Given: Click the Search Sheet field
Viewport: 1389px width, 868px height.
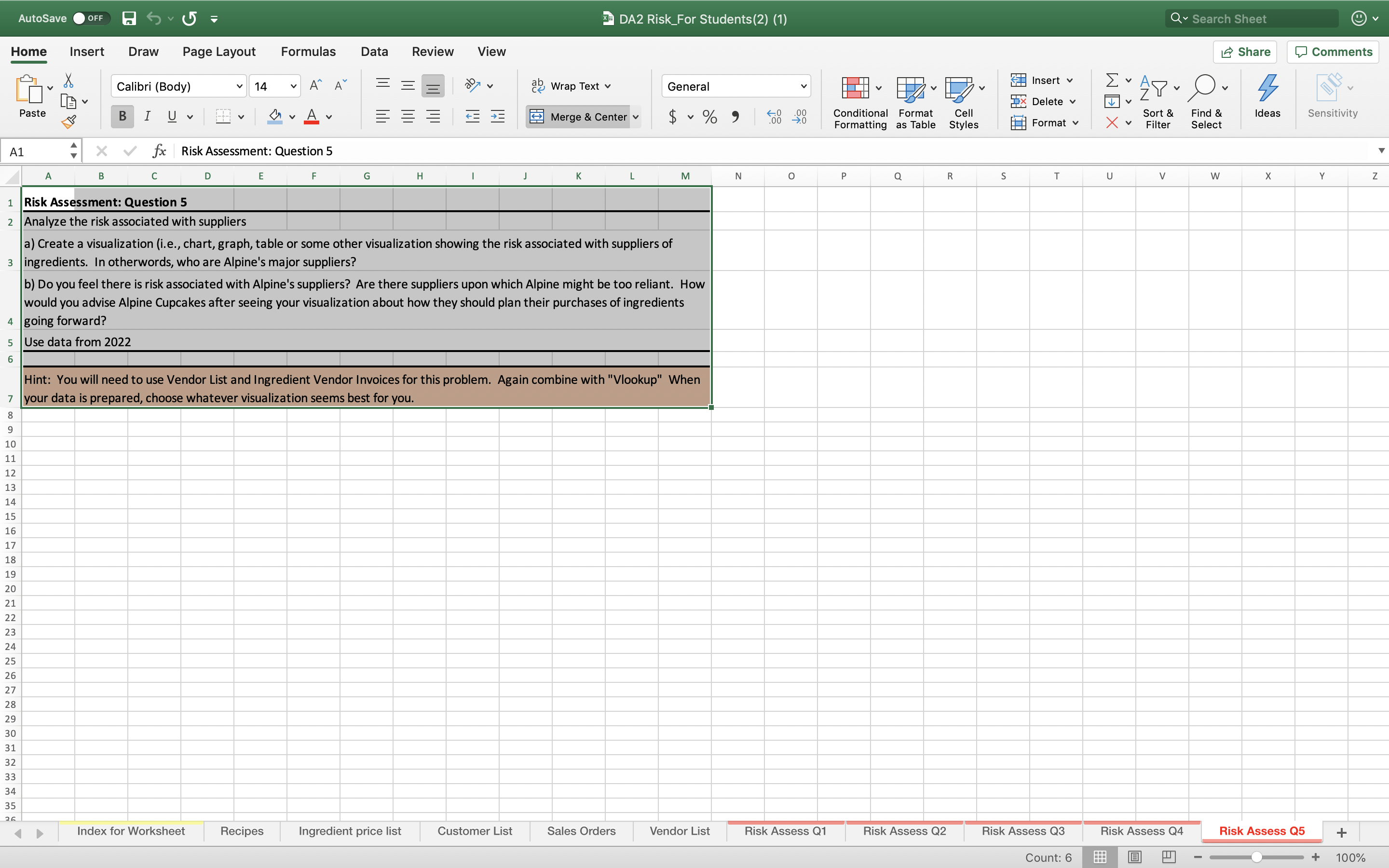Looking at the screenshot, I should [x=1251, y=18].
